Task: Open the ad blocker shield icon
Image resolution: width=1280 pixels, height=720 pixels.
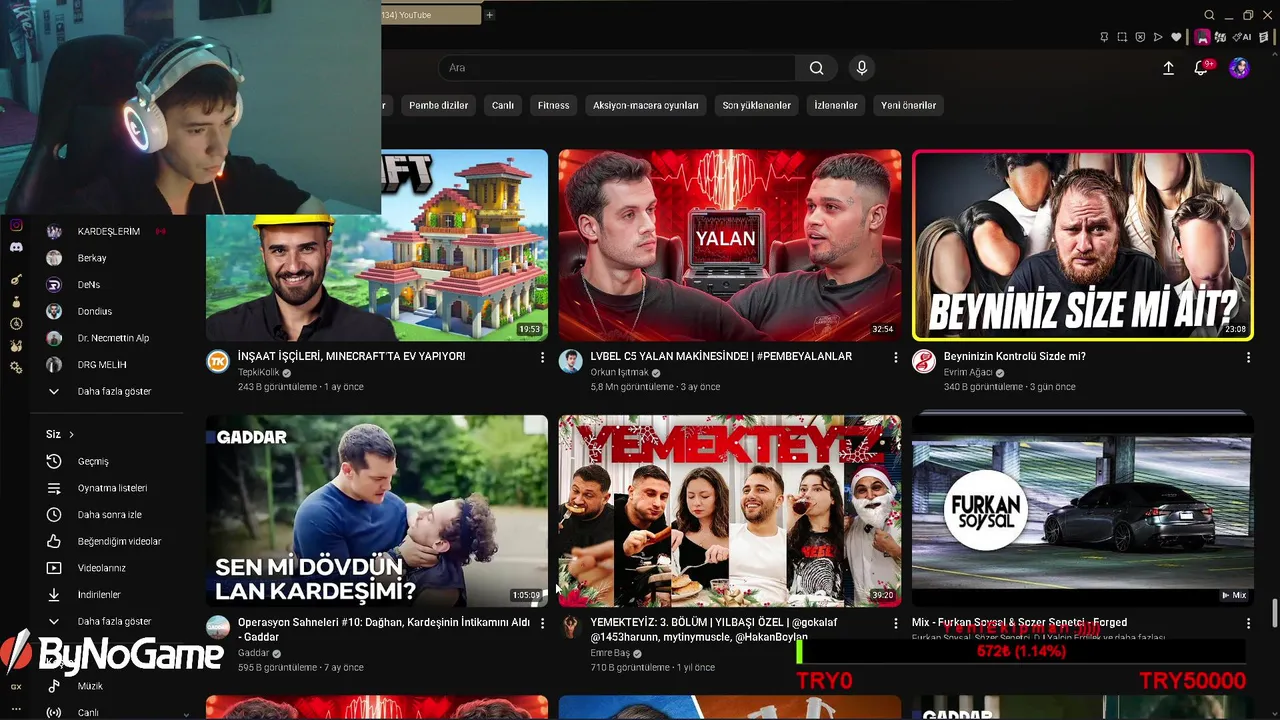Action: tap(1140, 37)
